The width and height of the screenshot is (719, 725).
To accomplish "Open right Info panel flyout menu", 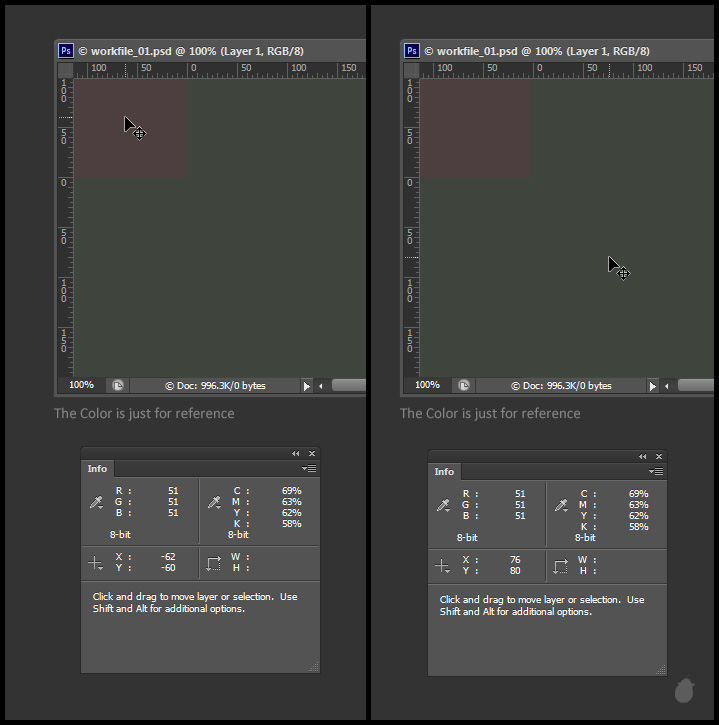I will [x=656, y=471].
